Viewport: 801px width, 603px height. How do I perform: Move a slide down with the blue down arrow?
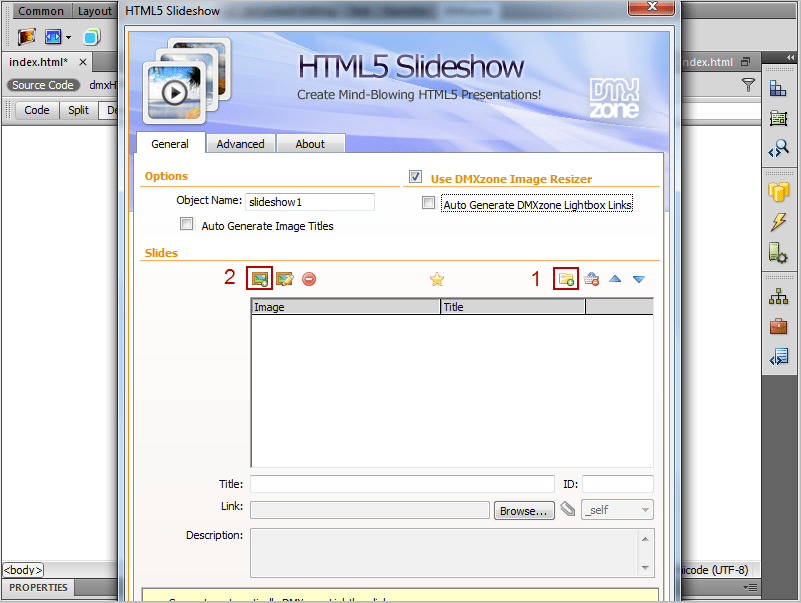pos(638,279)
